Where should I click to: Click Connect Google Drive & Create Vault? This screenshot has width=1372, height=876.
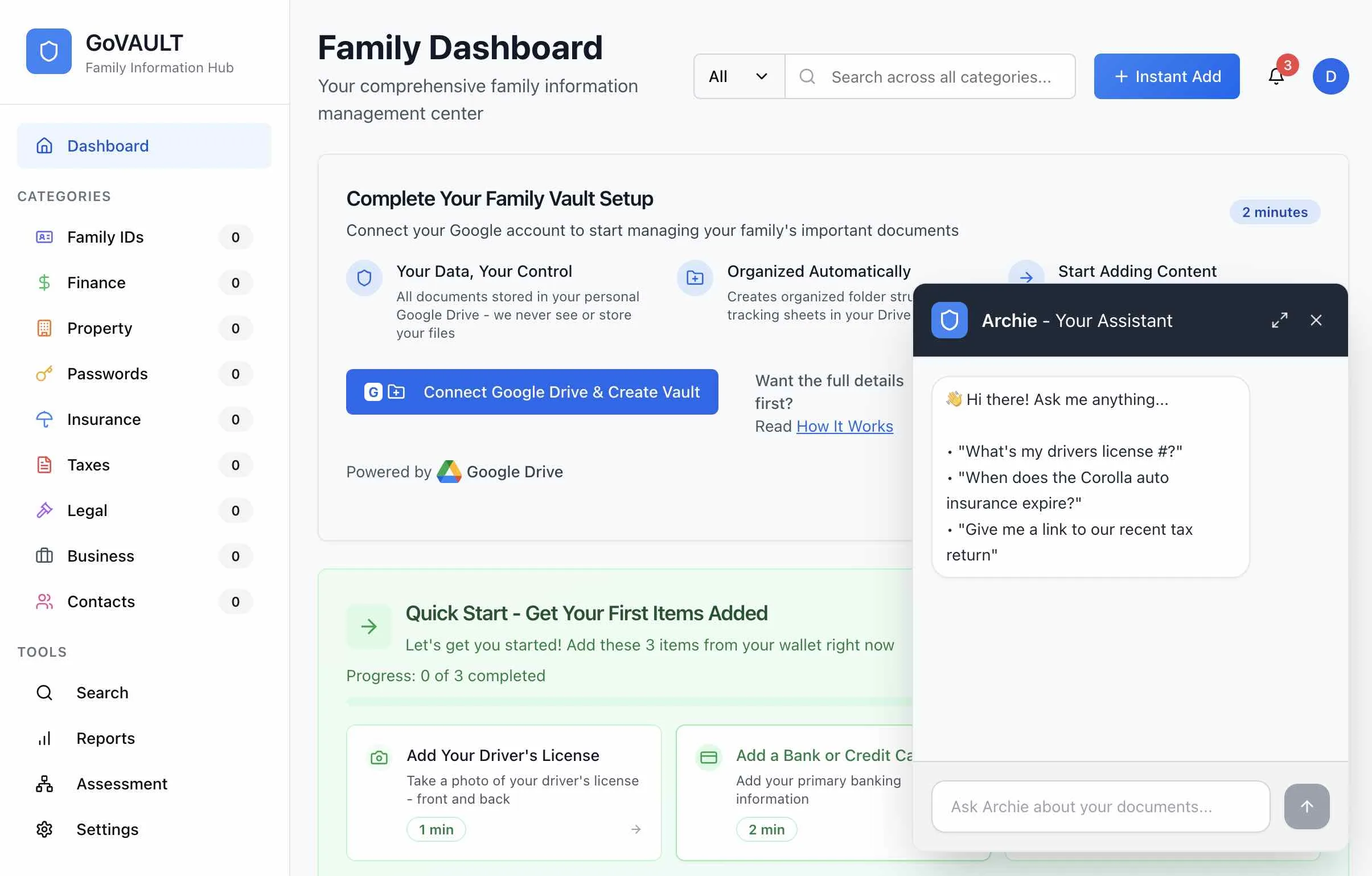pyautogui.click(x=532, y=391)
